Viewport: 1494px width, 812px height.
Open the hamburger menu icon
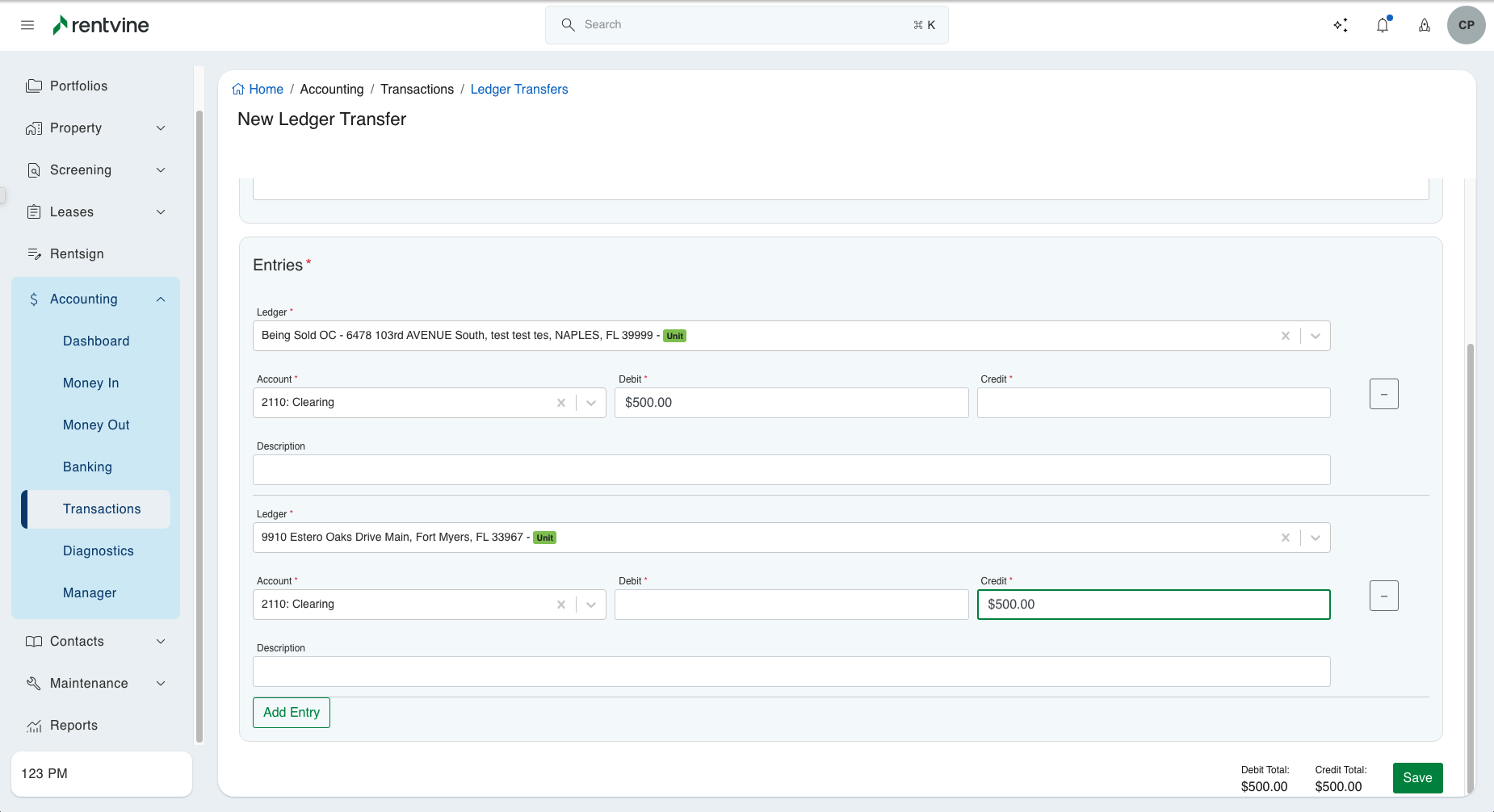click(x=27, y=25)
